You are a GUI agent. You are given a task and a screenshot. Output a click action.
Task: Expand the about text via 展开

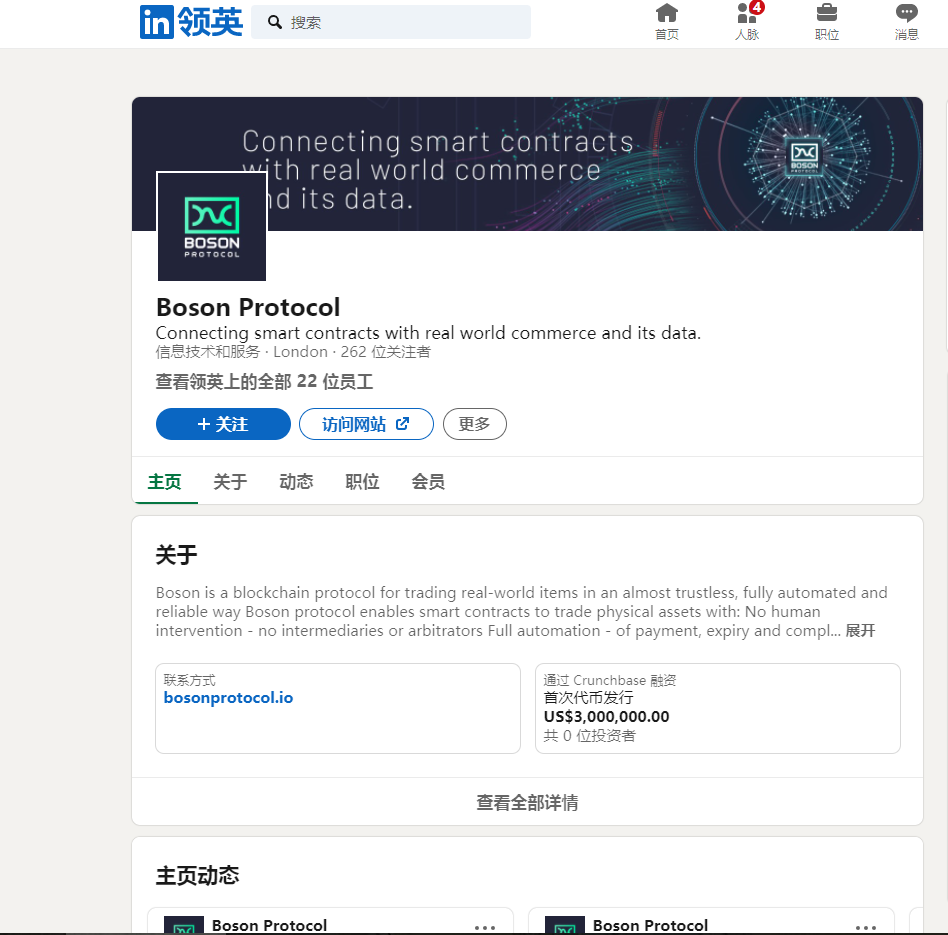tap(860, 631)
